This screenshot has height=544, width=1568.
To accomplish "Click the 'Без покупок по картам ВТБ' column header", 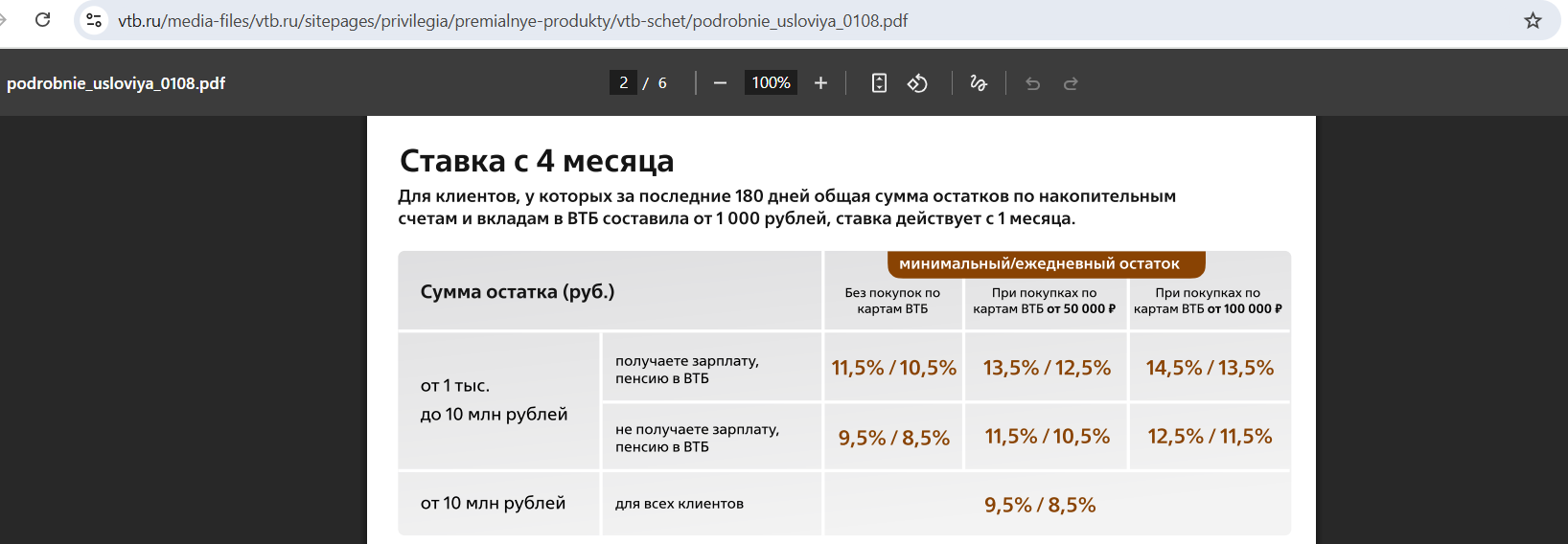I will tap(892, 301).
